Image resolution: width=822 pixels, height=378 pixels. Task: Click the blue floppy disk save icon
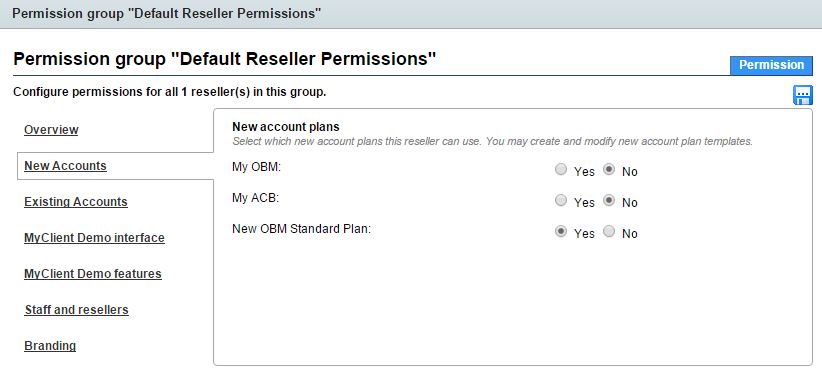coord(803,95)
